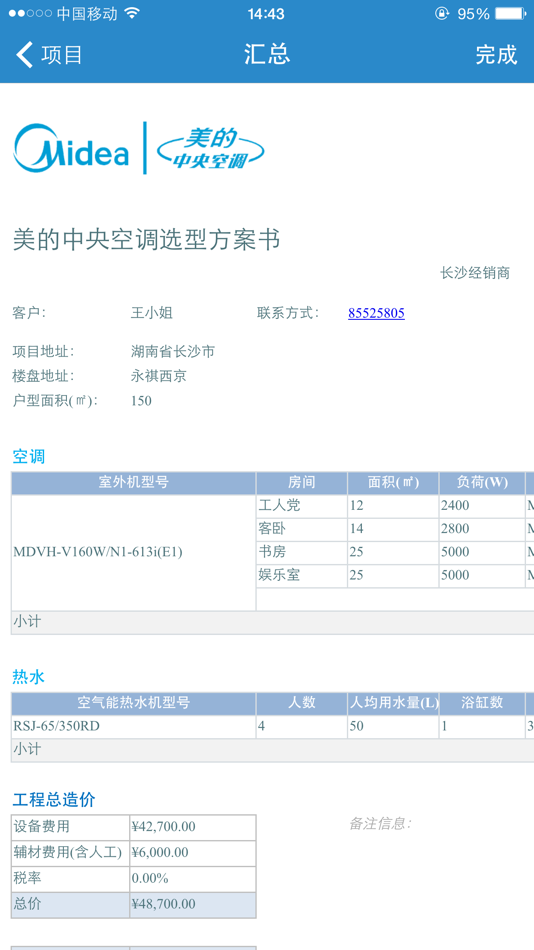The image size is (534, 950).
Task: Tap 中国移动 carrier text
Action: pos(87,13)
